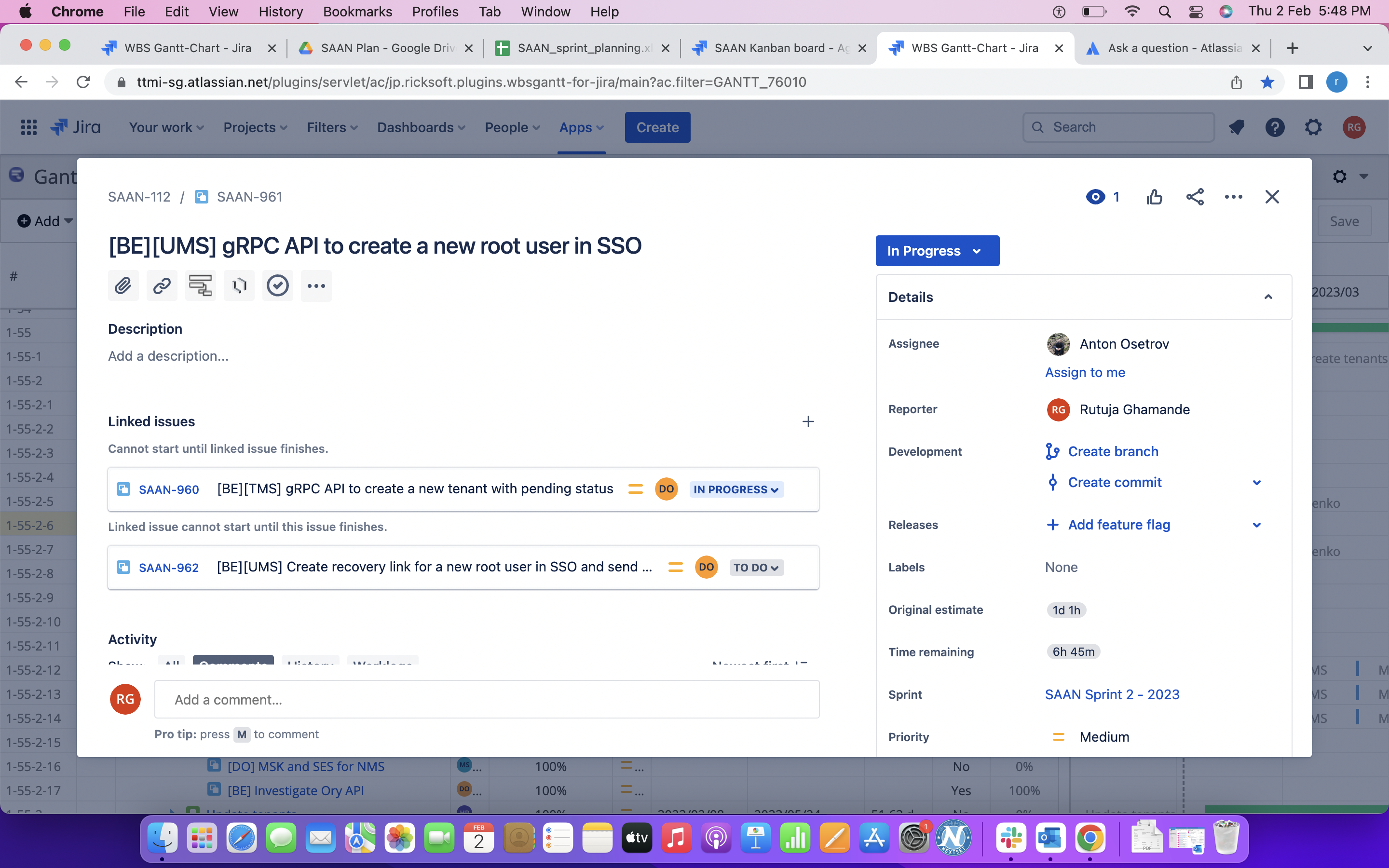1389x868 pixels.
Task: Click the share issue icon
Action: (x=1195, y=197)
